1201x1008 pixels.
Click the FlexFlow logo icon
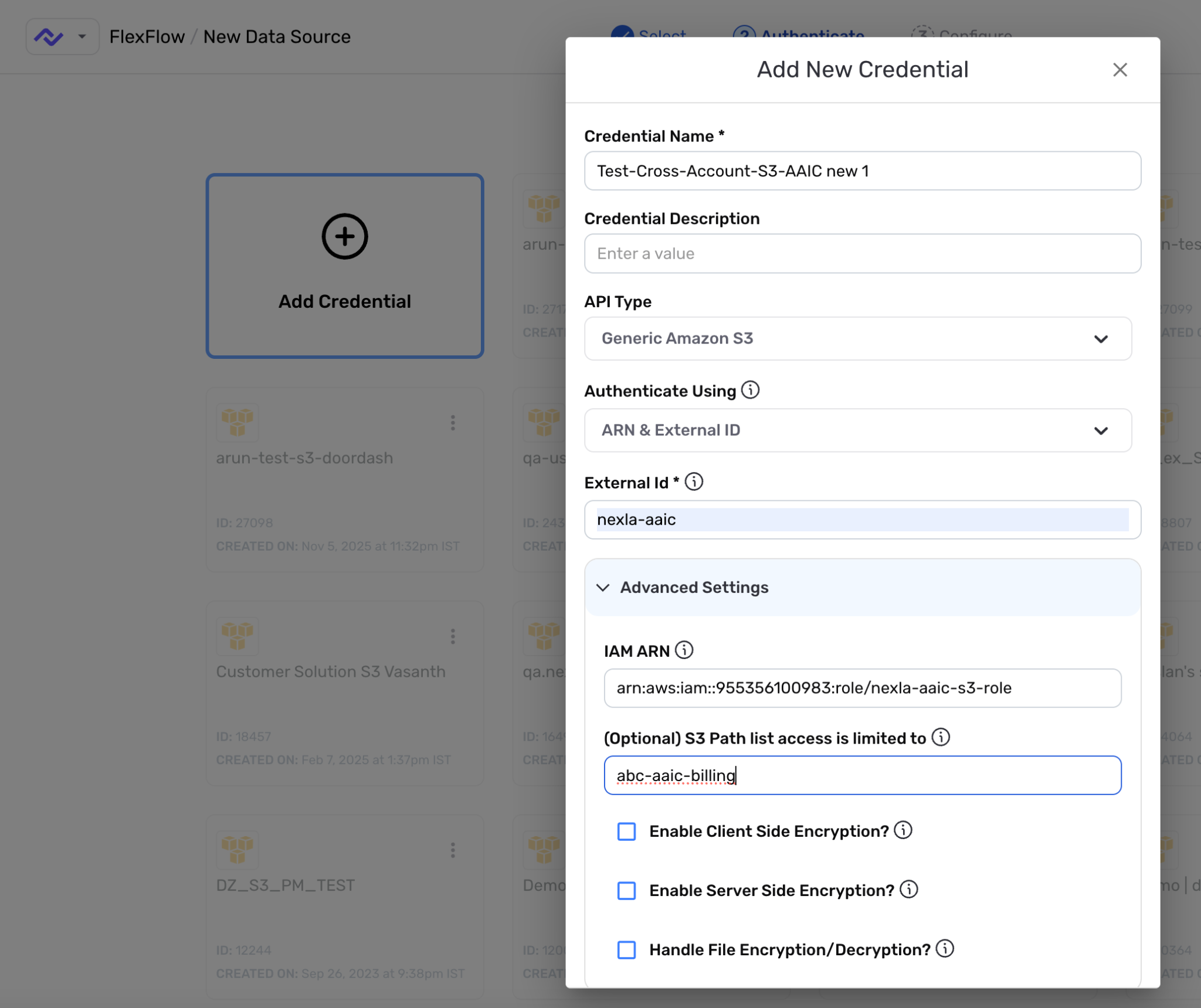[x=52, y=36]
